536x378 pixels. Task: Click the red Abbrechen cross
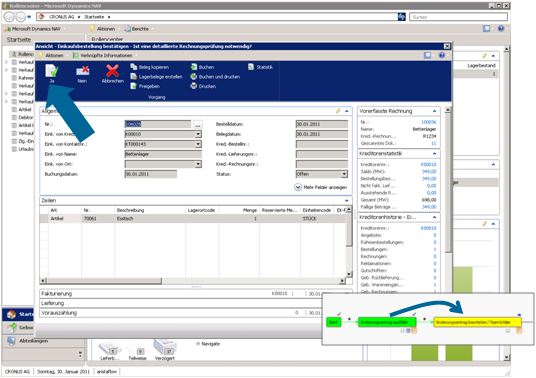[x=112, y=71]
